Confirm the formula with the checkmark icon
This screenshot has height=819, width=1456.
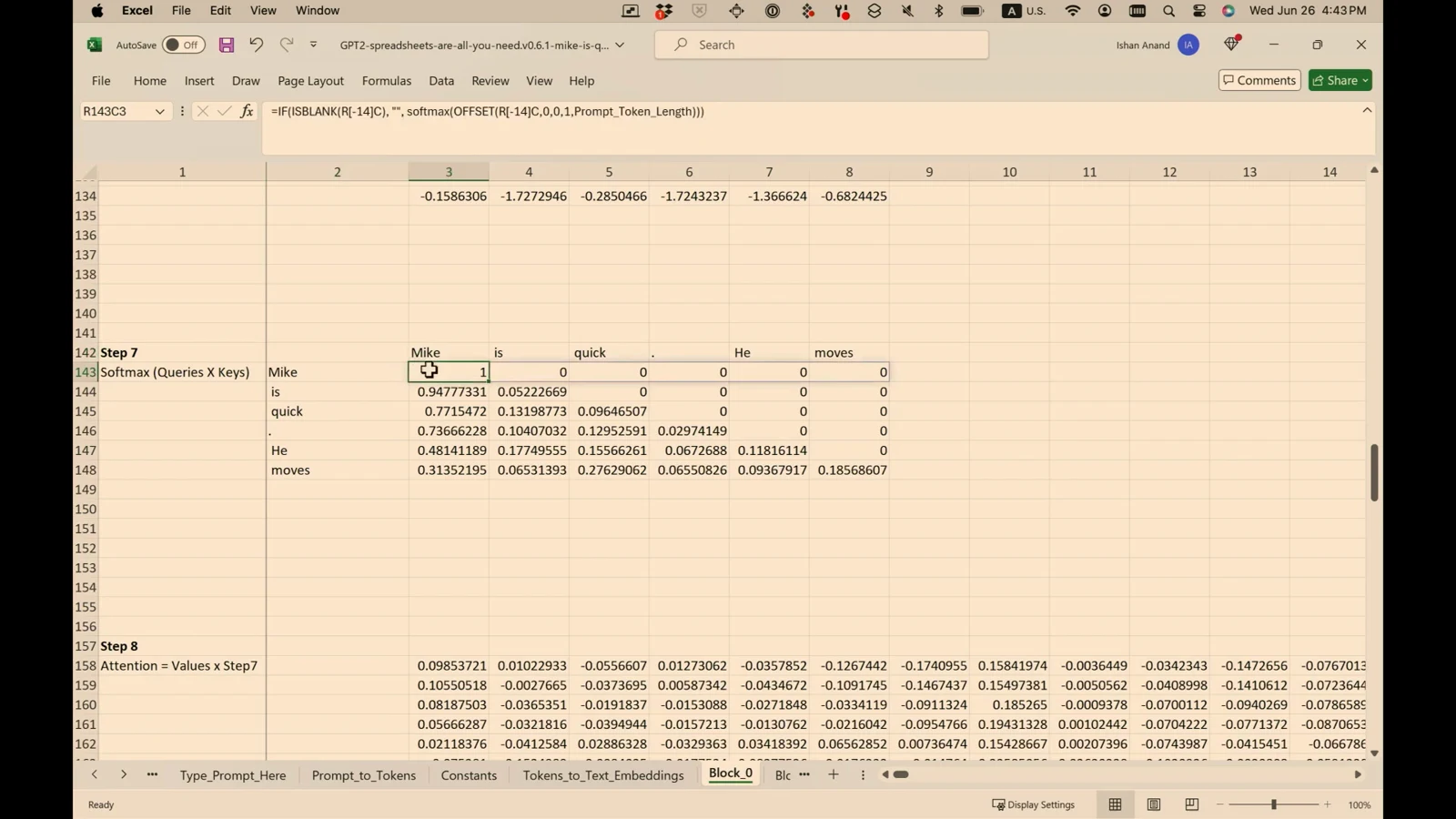coord(225,112)
